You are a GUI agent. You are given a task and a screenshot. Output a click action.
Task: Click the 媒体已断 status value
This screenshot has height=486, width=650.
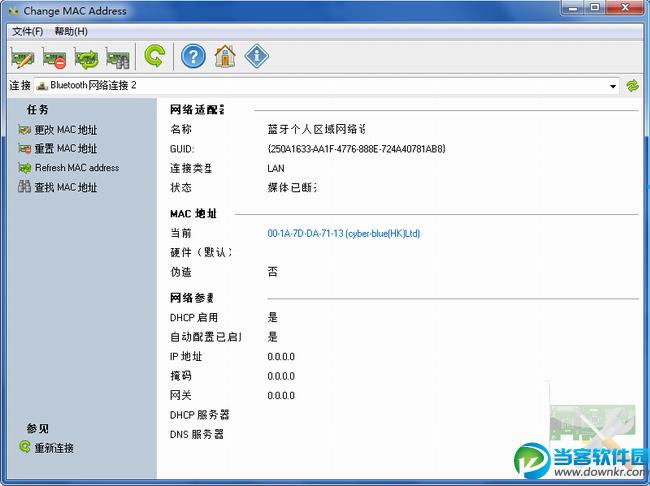coord(292,187)
